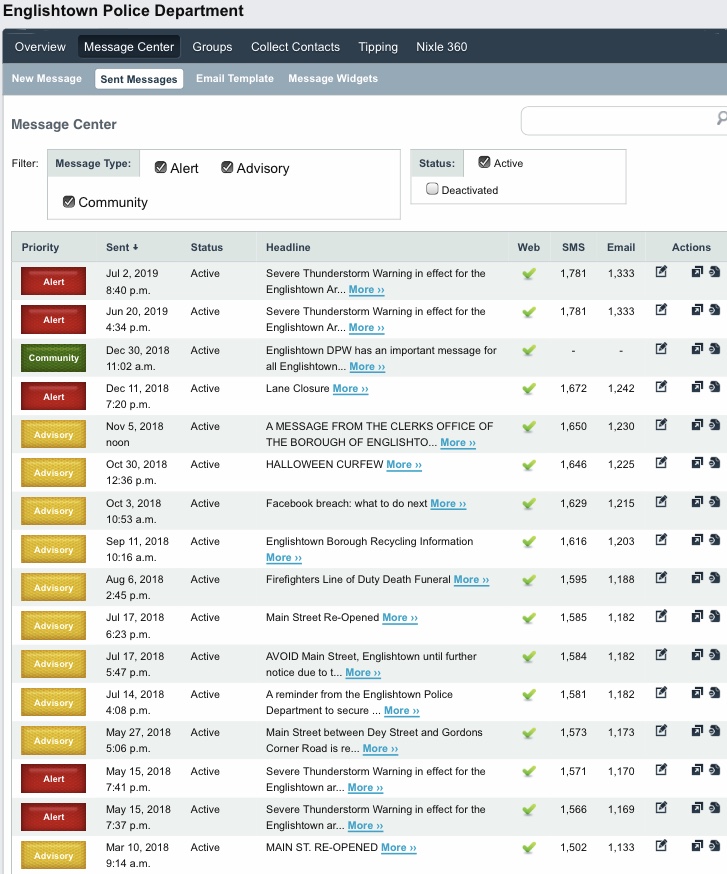
Task: Deactivate the Dec 30, 2018 Community message
Action: [715, 349]
